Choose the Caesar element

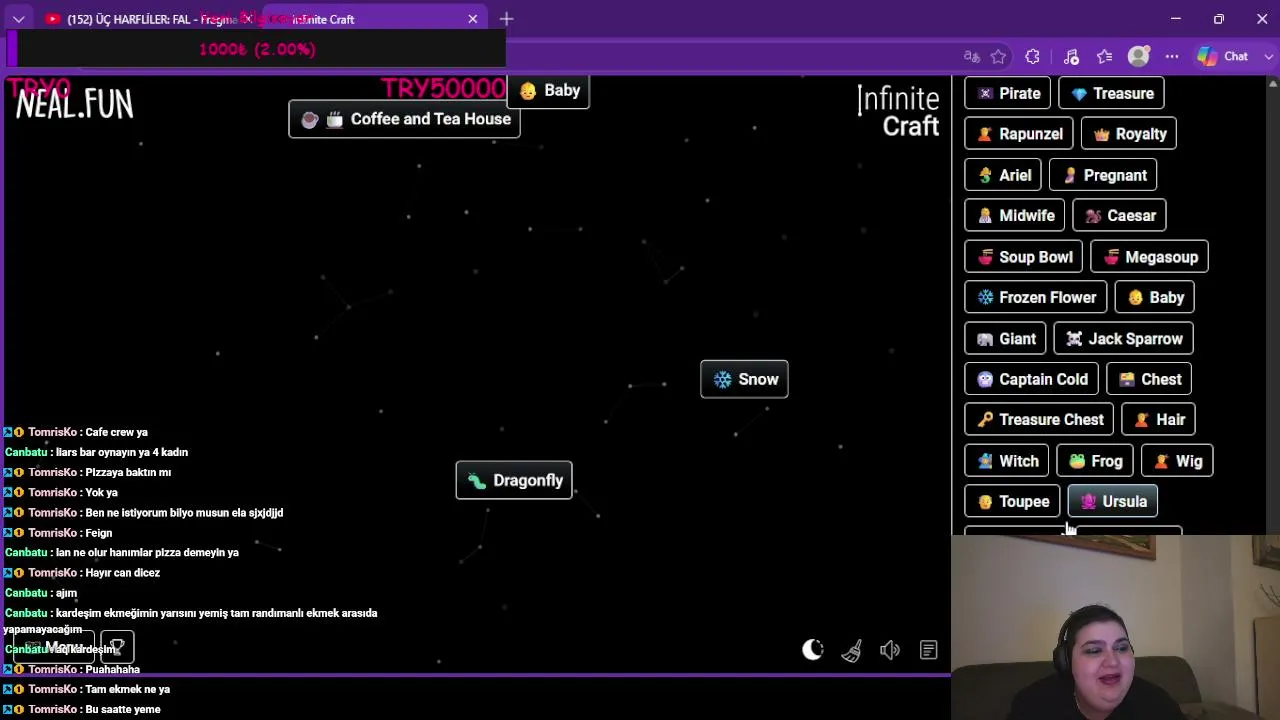[x=1119, y=216]
